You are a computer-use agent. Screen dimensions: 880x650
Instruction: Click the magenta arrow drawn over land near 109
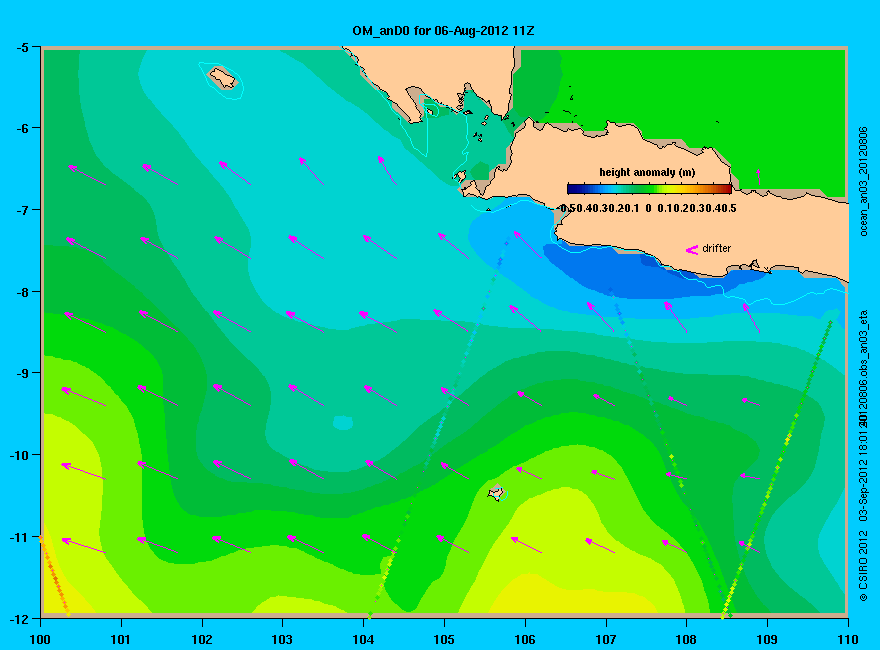coord(759,177)
